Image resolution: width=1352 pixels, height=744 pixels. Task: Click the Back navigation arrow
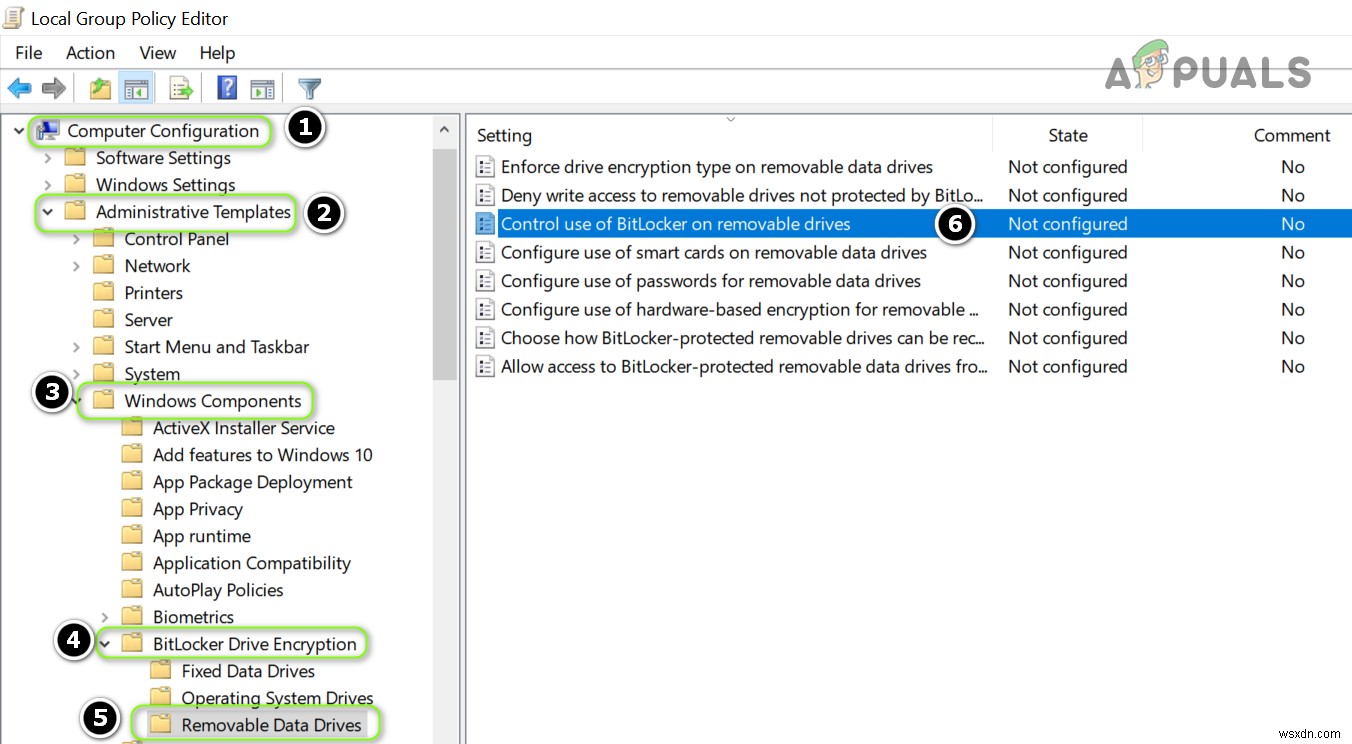[19, 88]
